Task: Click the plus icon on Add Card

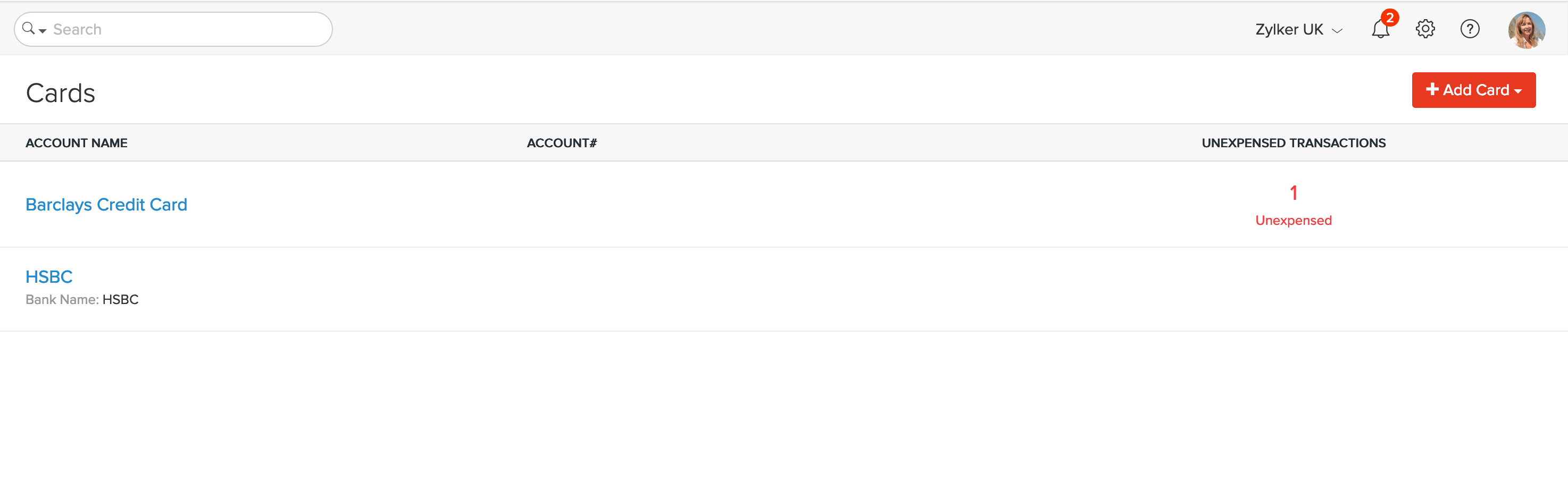Action: (1432, 89)
